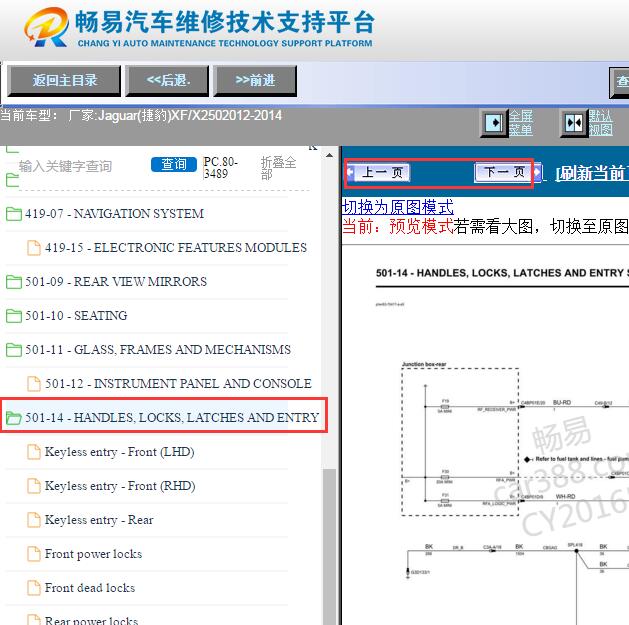This screenshot has height=625, width=629.
Task: Click the green folder icon of 419-07 NAVIGATION SYSTEM
Action: coord(14,214)
